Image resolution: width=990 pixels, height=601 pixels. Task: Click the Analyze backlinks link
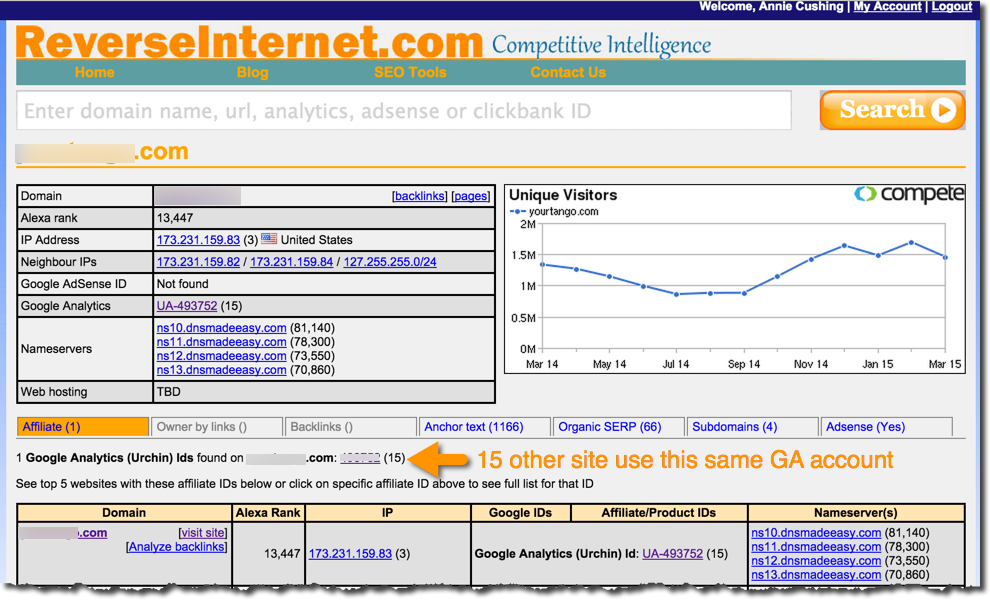click(x=177, y=547)
